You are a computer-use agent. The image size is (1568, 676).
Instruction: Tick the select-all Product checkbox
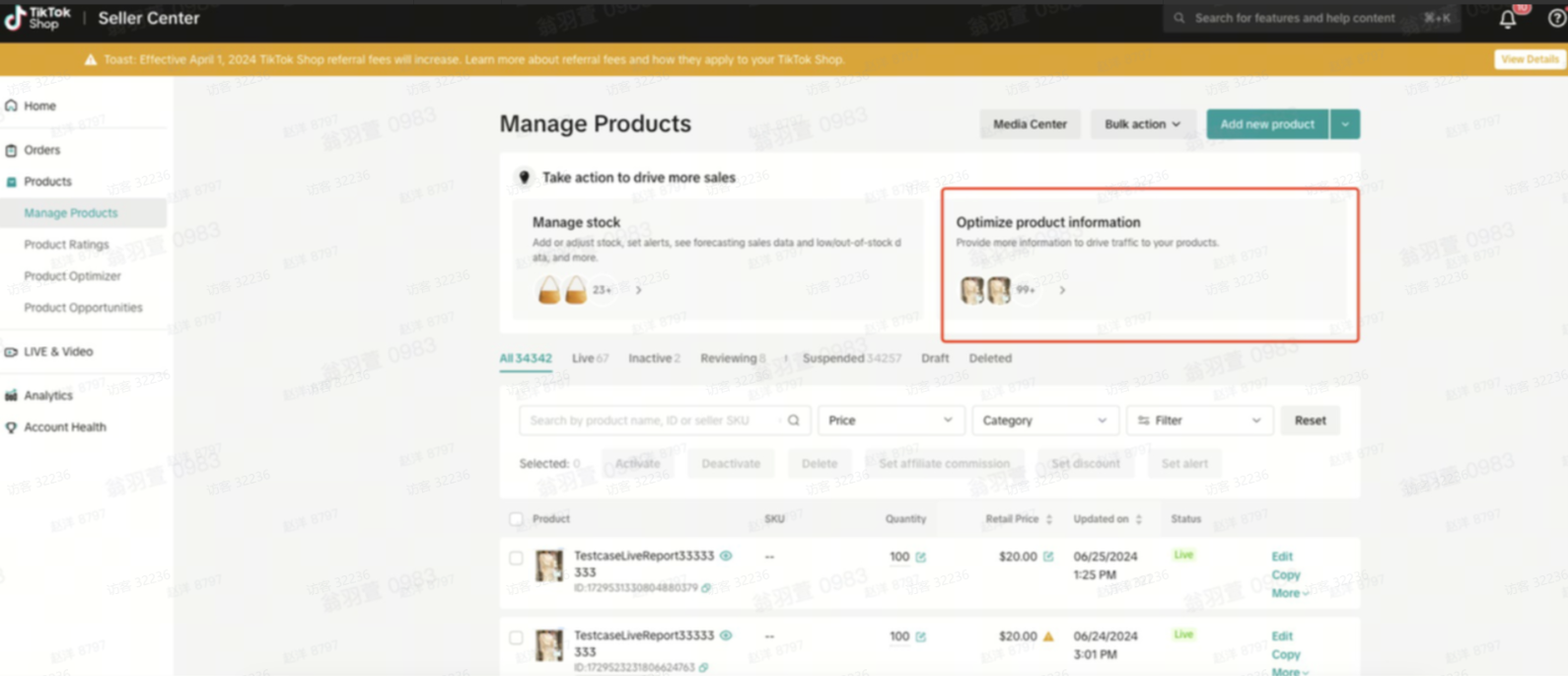516,519
